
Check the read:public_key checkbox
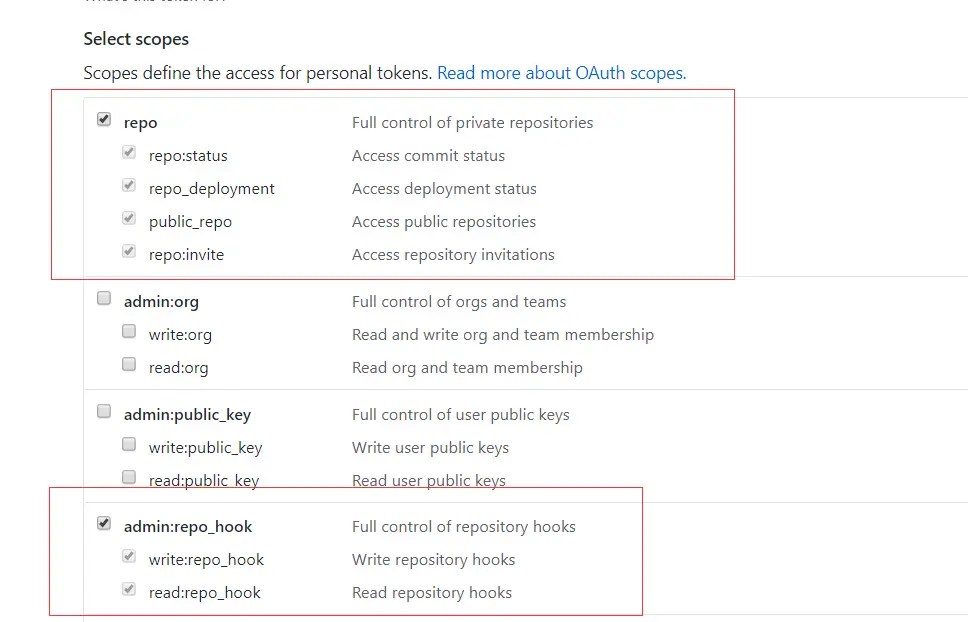coord(129,478)
